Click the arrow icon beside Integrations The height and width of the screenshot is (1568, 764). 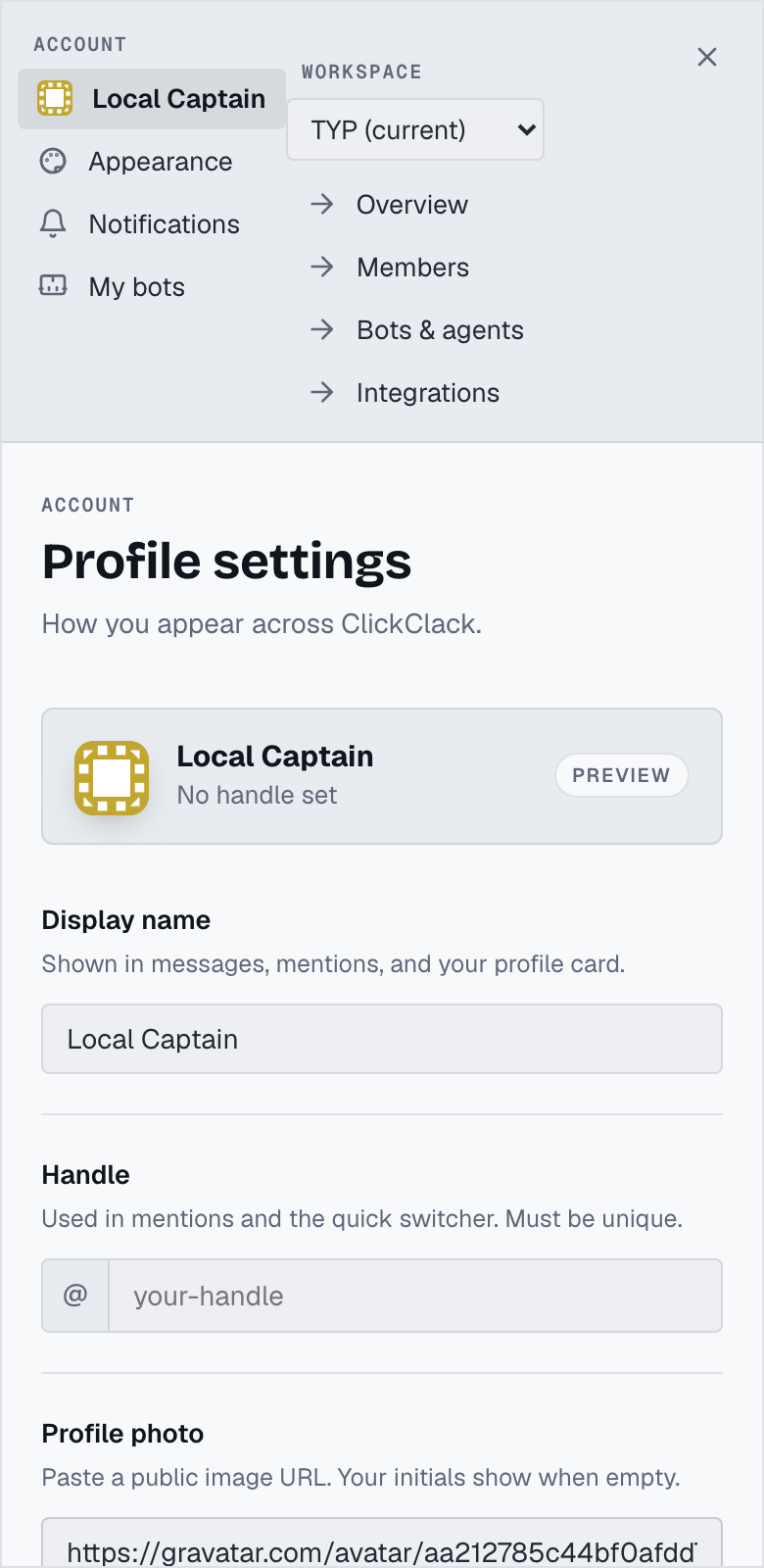(x=322, y=392)
